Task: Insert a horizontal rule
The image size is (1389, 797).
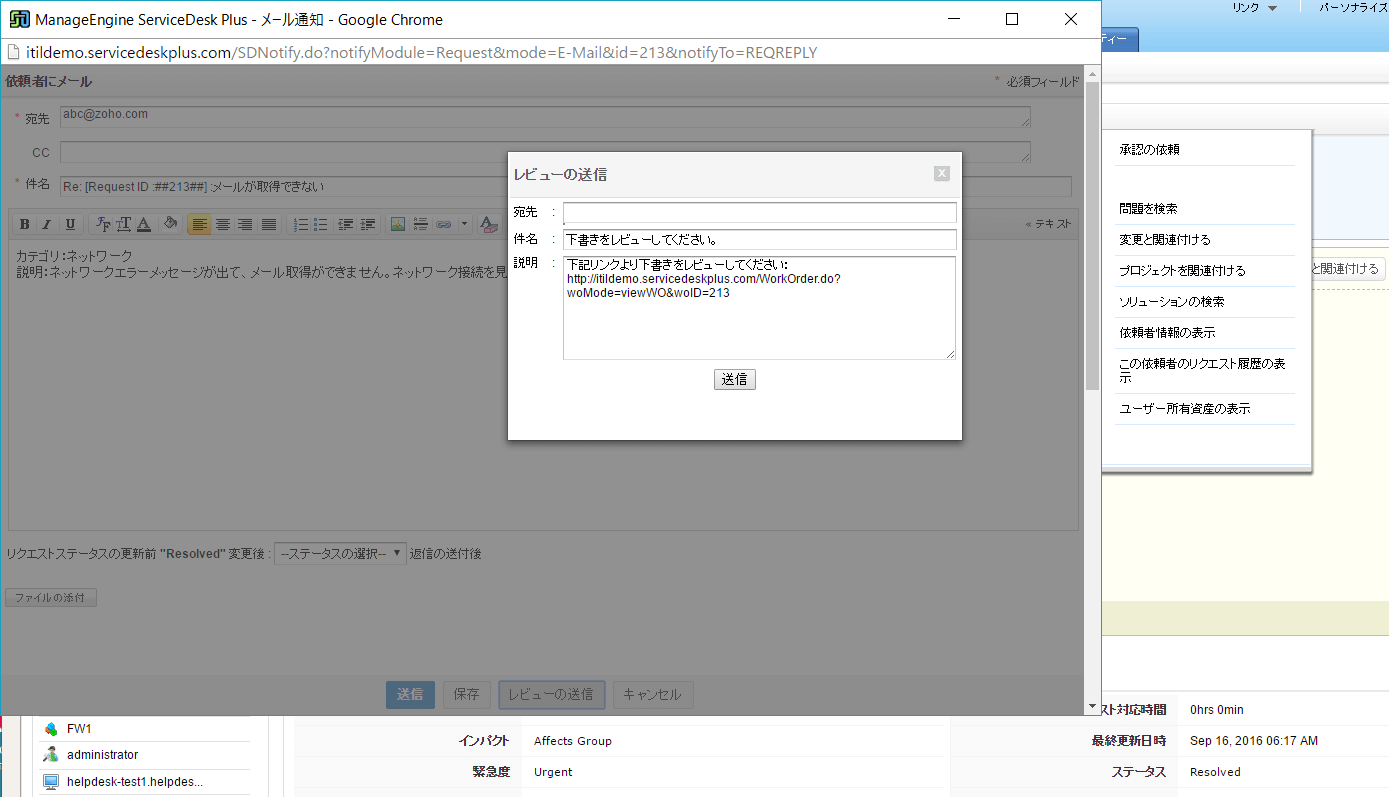Action: 421,224
